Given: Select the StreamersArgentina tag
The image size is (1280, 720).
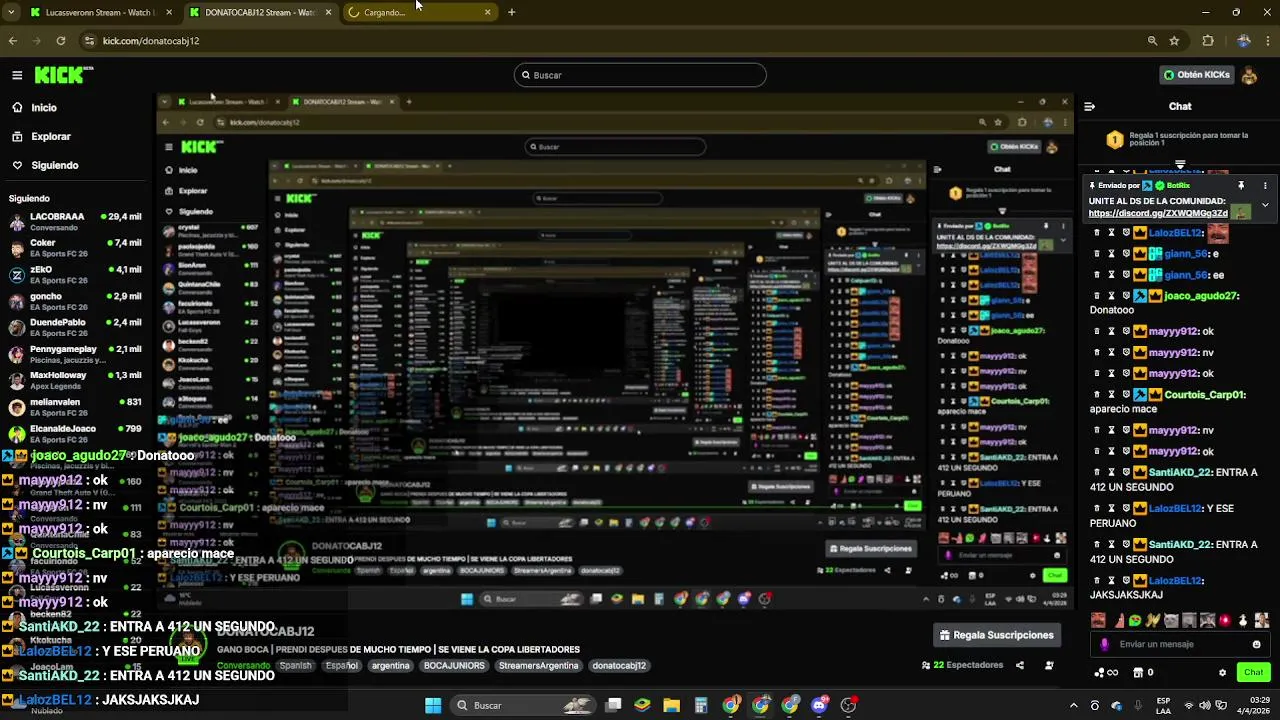Looking at the screenshot, I should tap(538, 665).
